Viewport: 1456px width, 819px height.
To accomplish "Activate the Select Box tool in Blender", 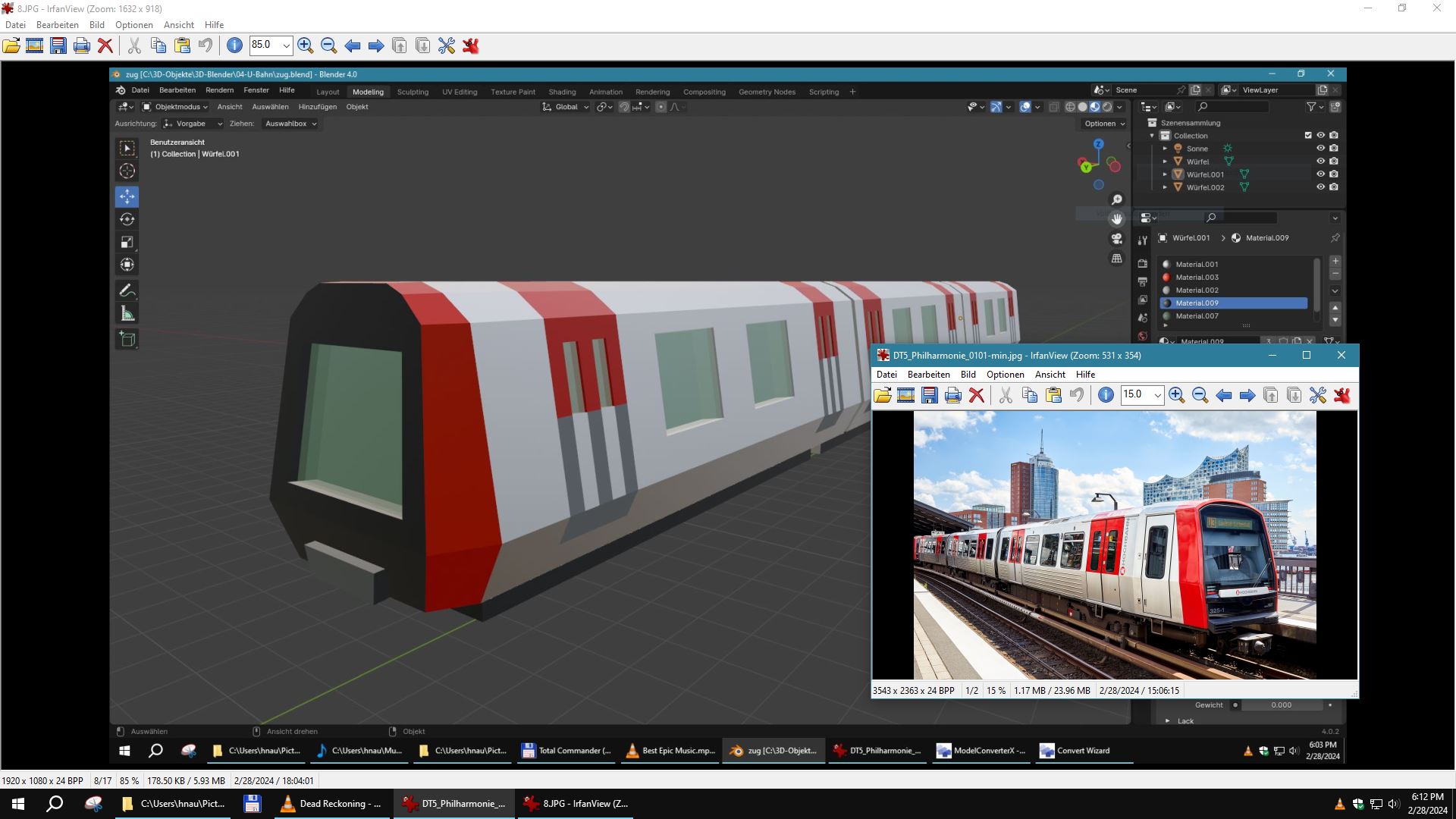I will 127,148.
